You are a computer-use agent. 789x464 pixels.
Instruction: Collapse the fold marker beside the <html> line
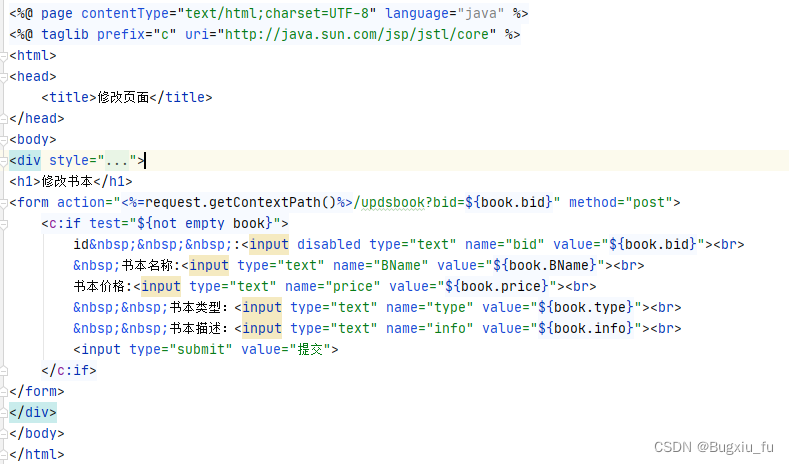pyautogui.click(x=3, y=56)
